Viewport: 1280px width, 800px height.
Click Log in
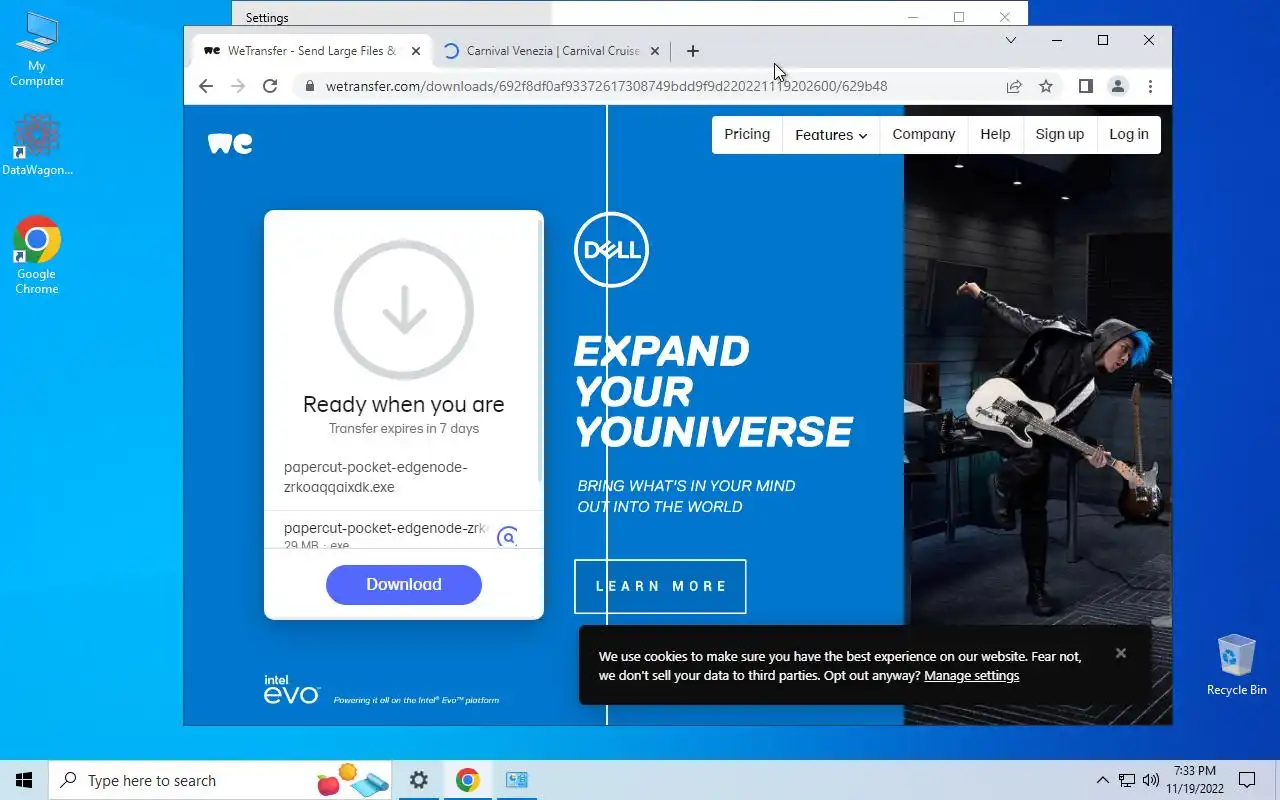tap(1129, 134)
